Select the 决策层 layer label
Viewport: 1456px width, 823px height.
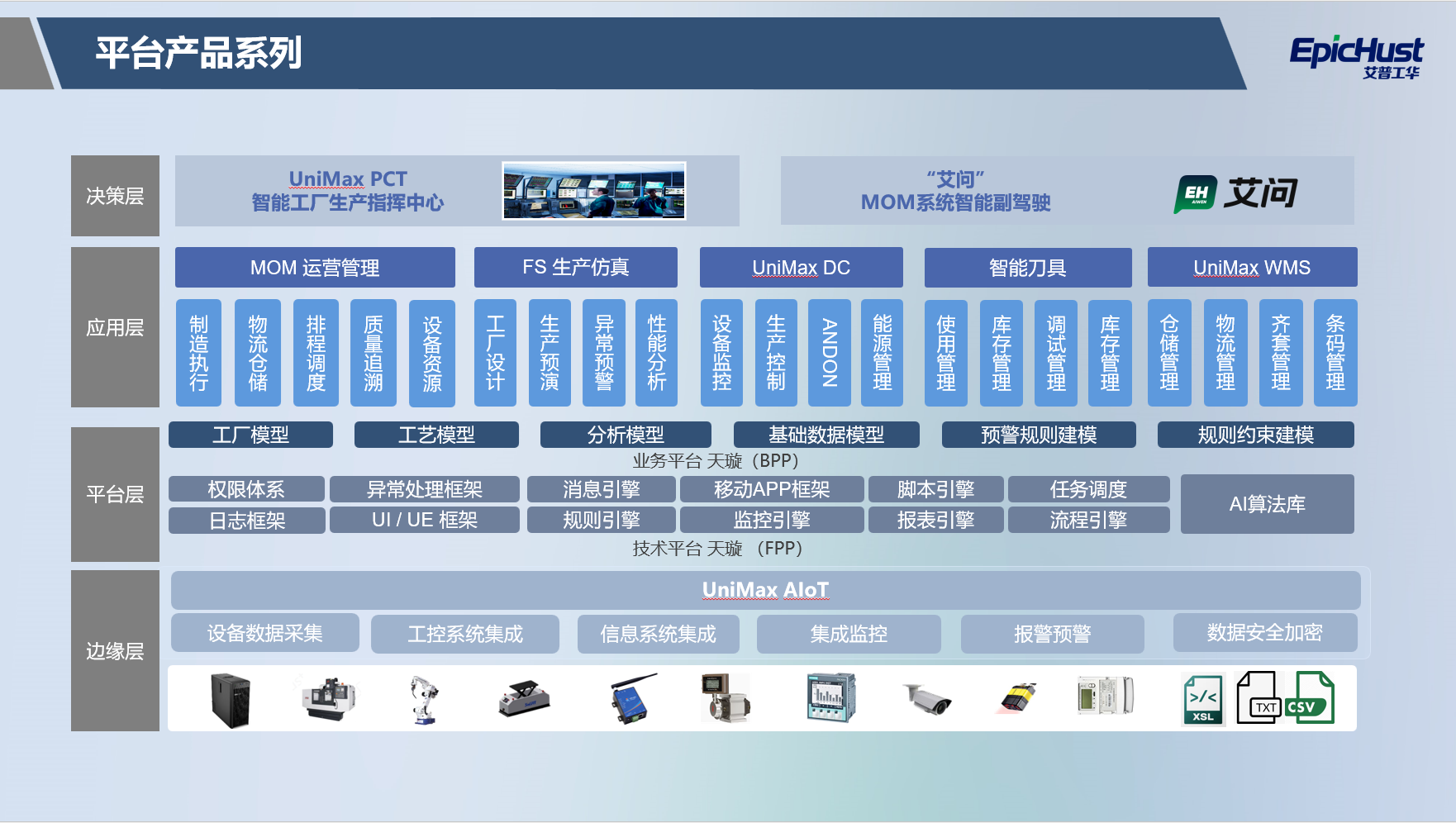click(x=115, y=196)
